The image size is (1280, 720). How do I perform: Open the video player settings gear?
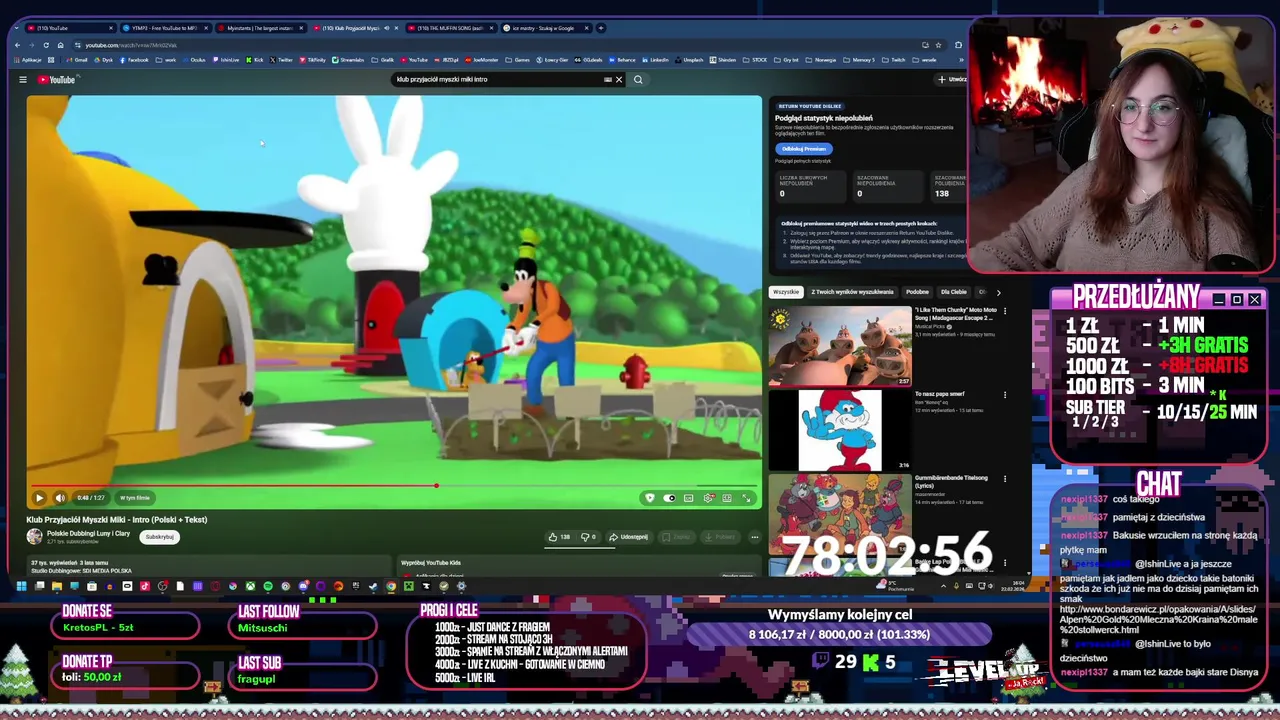tap(708, 498)
